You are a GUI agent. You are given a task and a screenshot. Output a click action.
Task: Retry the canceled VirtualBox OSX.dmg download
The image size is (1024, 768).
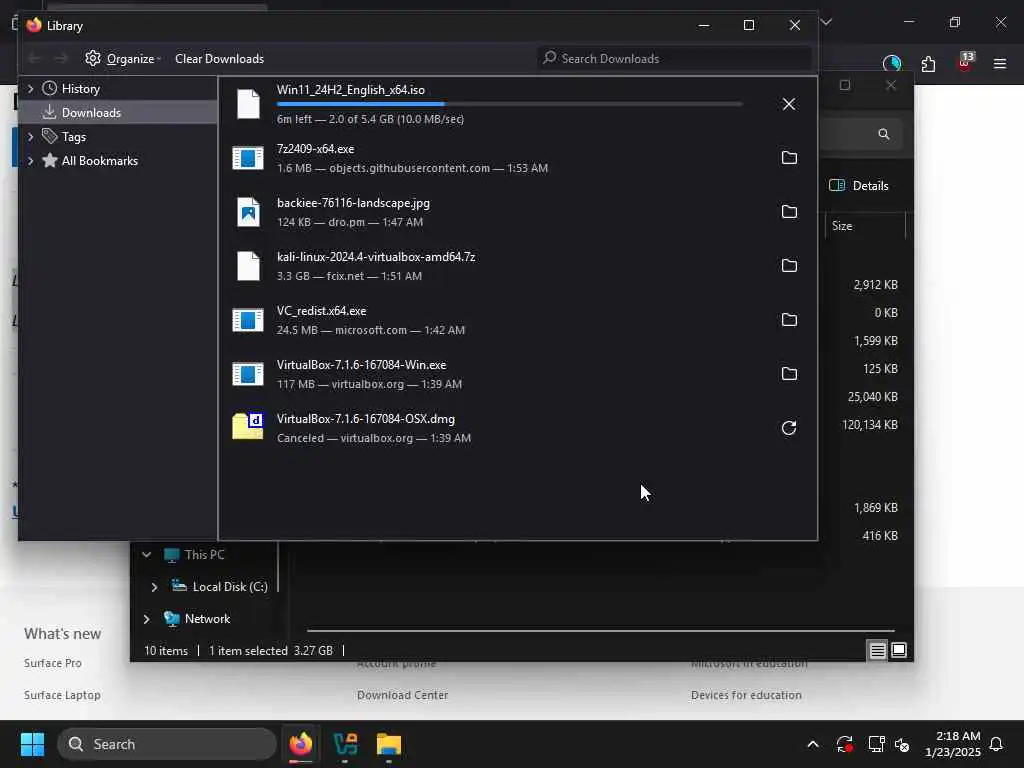pos(789,428)
